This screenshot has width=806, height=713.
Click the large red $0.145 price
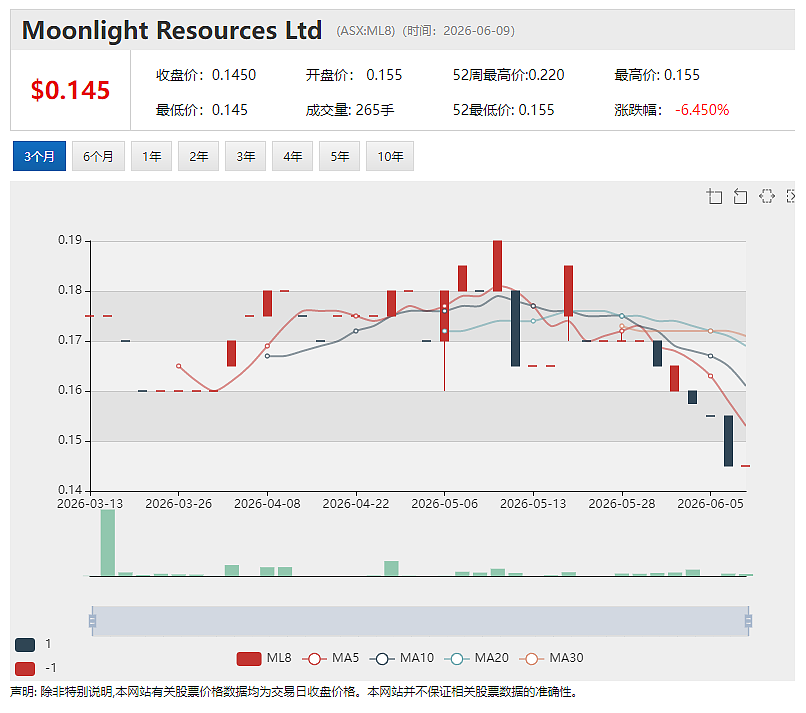pyautogui.click(x=70, y=90)
